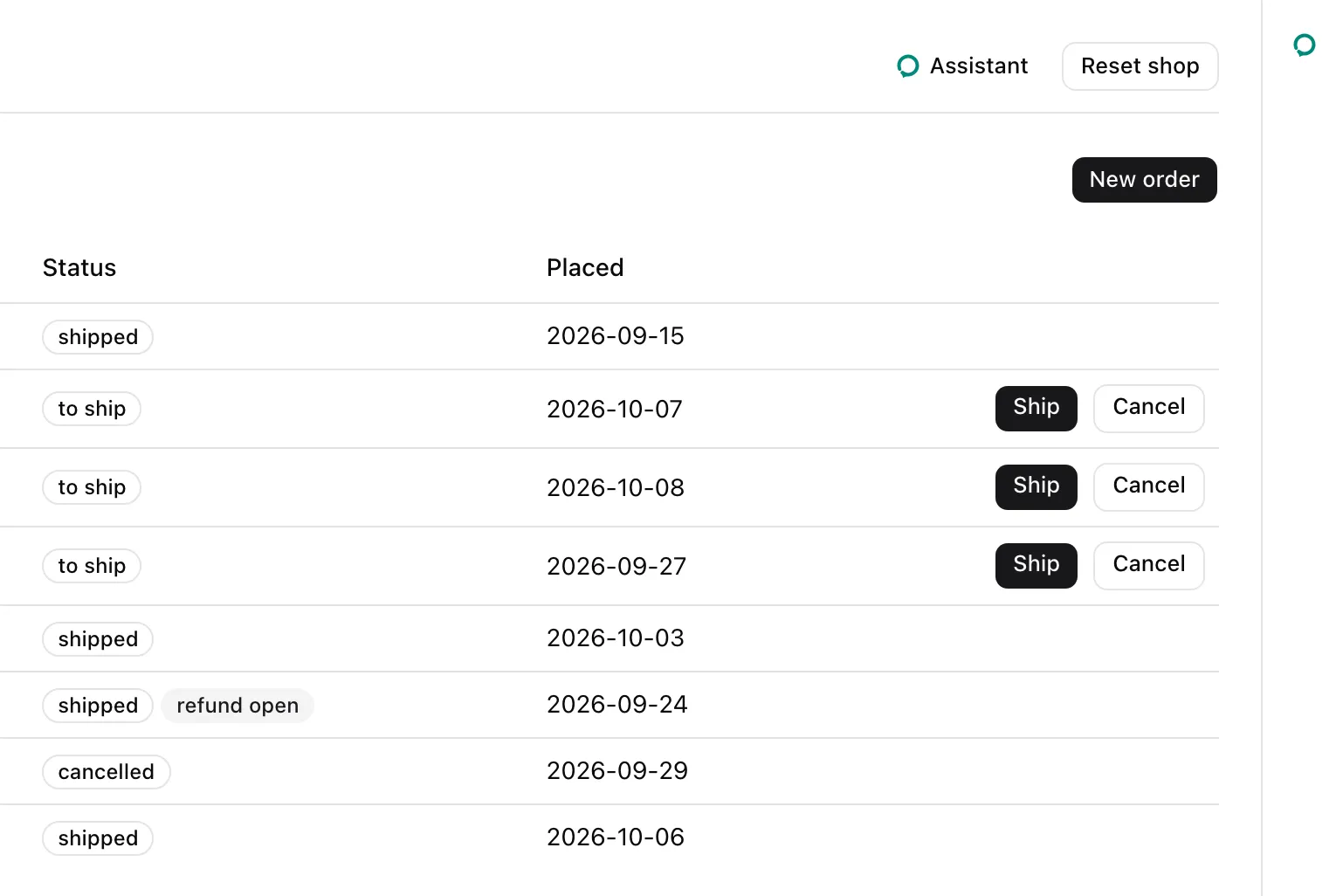1343x896 pixels.
Task: Select the date 2026-09-15
Action: (616, 336)
